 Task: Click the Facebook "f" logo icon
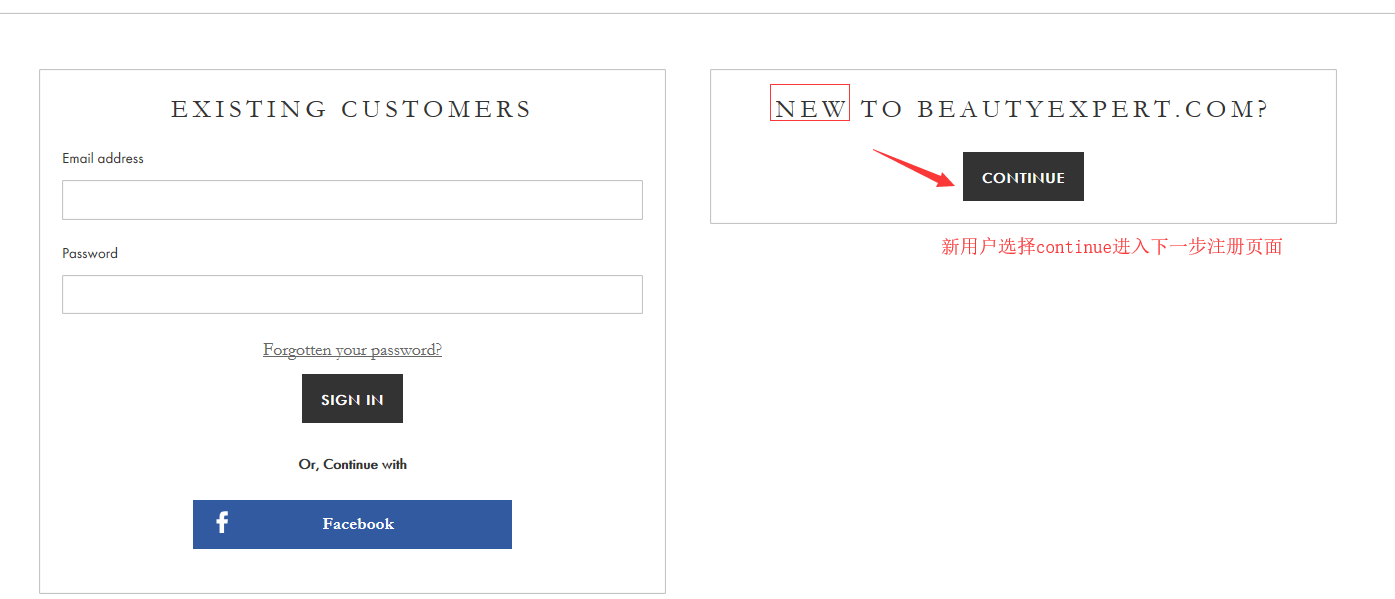point(222,522)
